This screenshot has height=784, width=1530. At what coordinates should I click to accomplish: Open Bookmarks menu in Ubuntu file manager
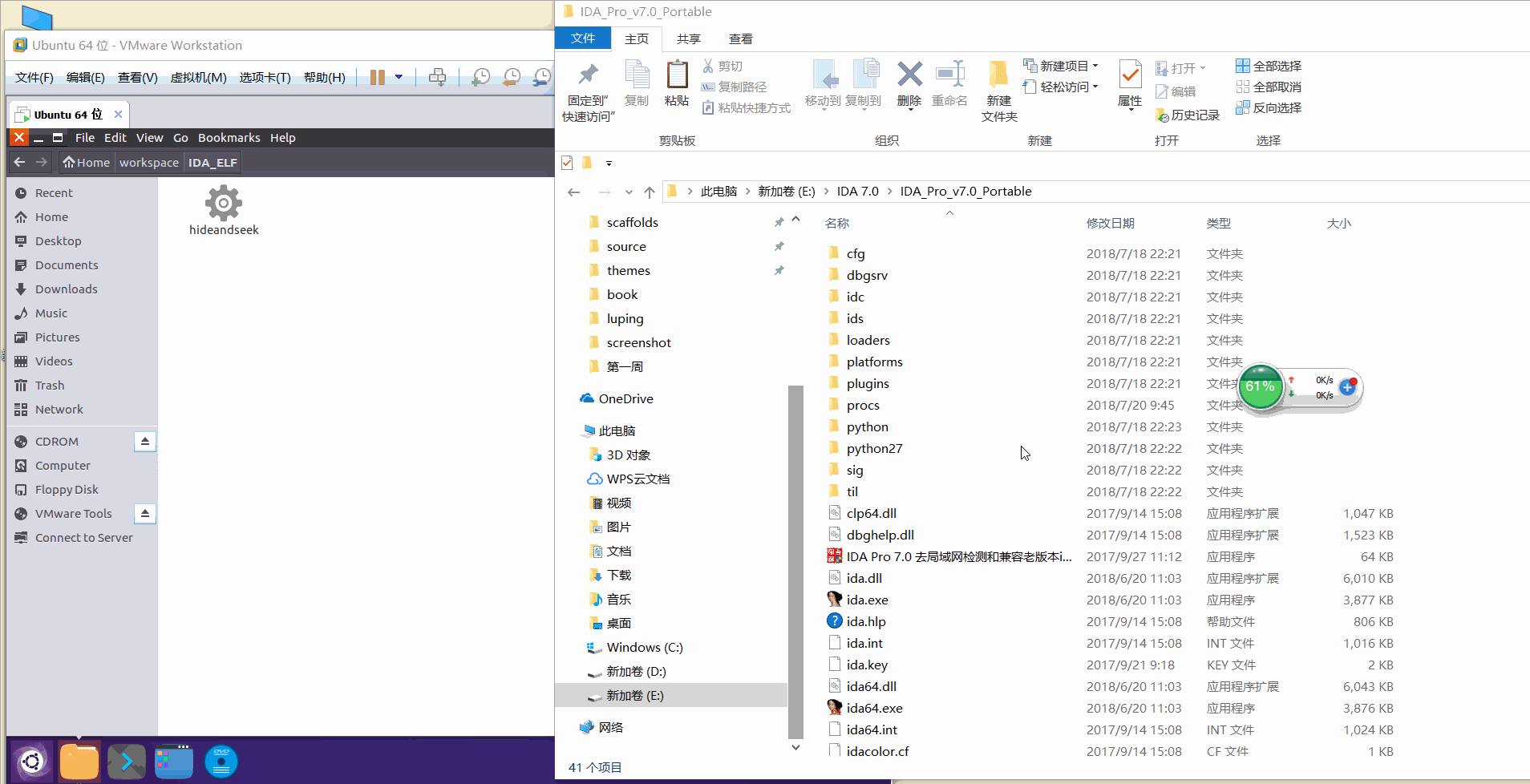coord(229,137)
